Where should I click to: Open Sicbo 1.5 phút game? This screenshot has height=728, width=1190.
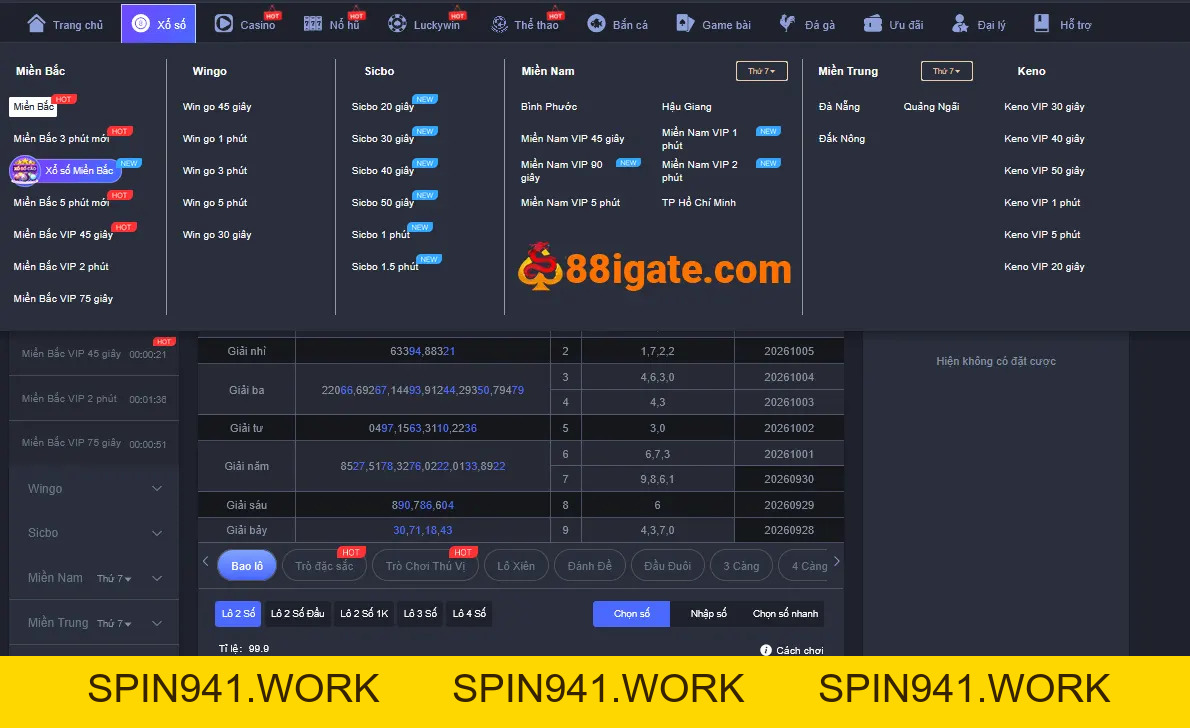click(385, 266)
